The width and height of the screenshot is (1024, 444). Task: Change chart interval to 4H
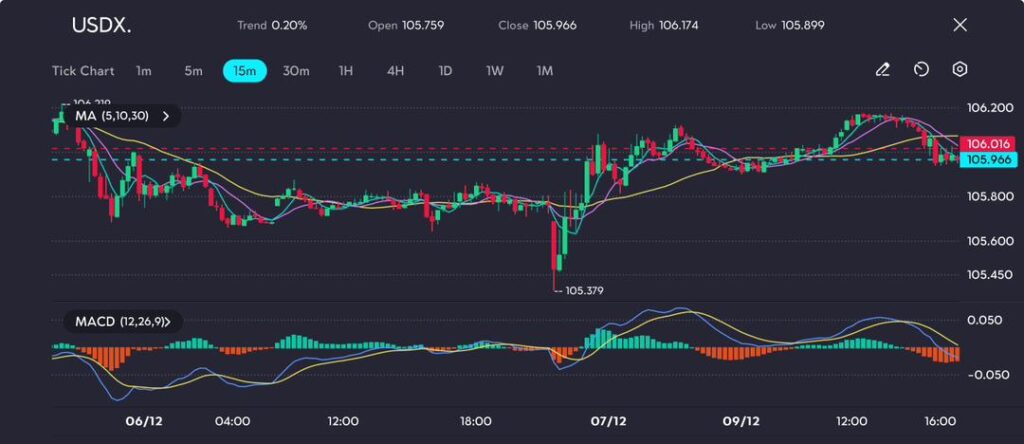[x=395, y=71]
